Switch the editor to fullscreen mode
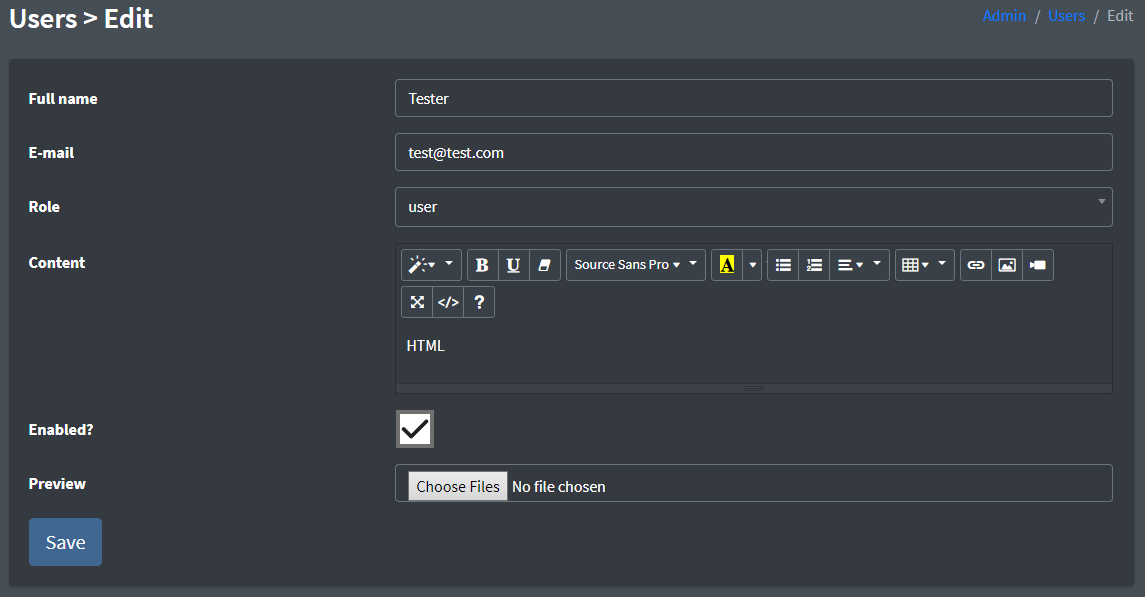Screen dimensions: 1145x597 coord(417,301)
